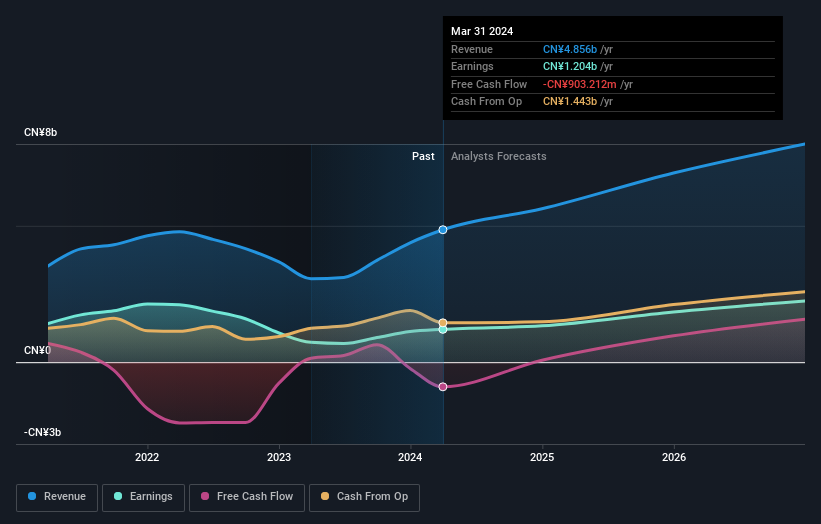Click the CN¥1.204b earnings value in tooltip
Image resolution: width=821 pixels, height=524 pixels.
point(570,66)
